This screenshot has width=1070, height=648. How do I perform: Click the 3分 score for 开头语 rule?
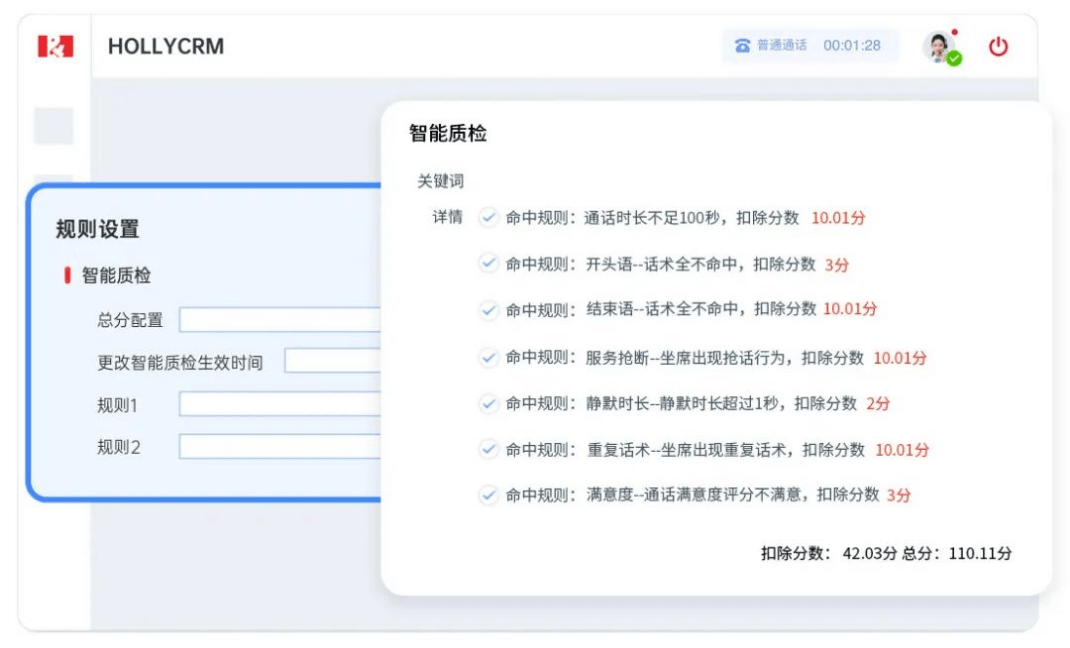837,265
